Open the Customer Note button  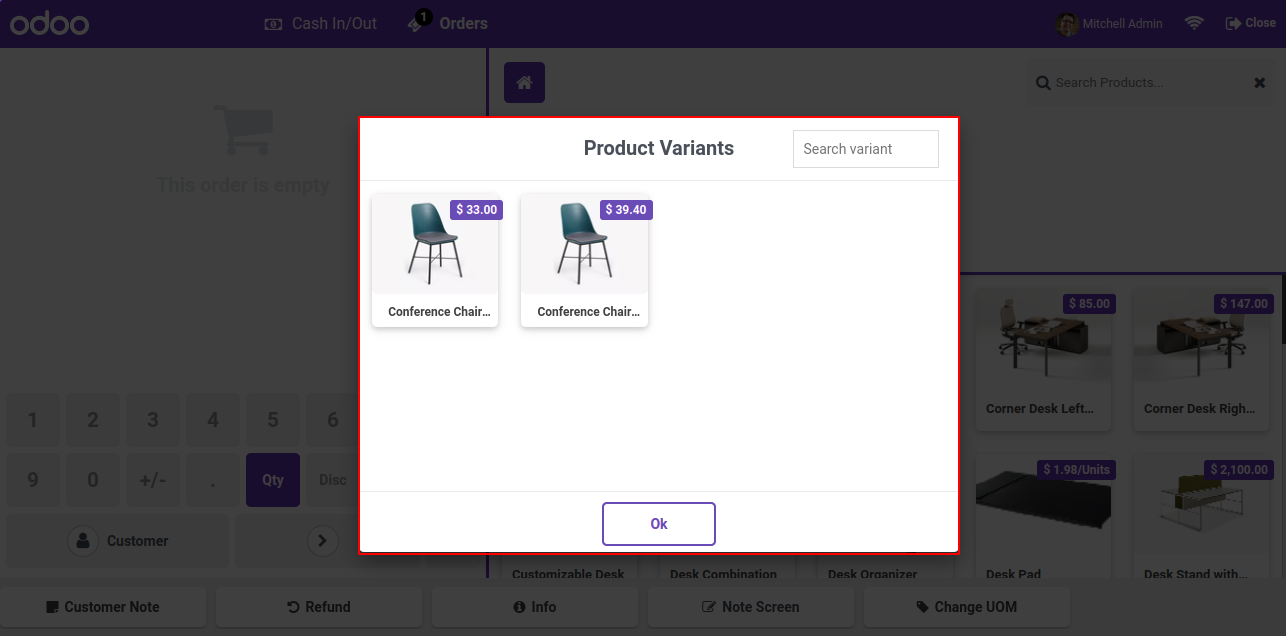point(103,607)
